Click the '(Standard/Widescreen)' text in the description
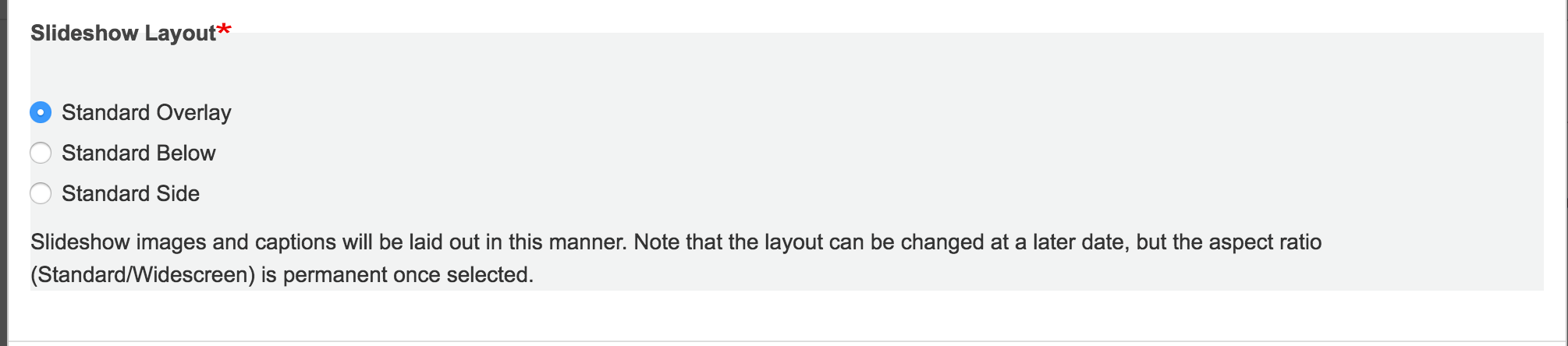Screen dimensions: 1568x346 tap(143, 275)
